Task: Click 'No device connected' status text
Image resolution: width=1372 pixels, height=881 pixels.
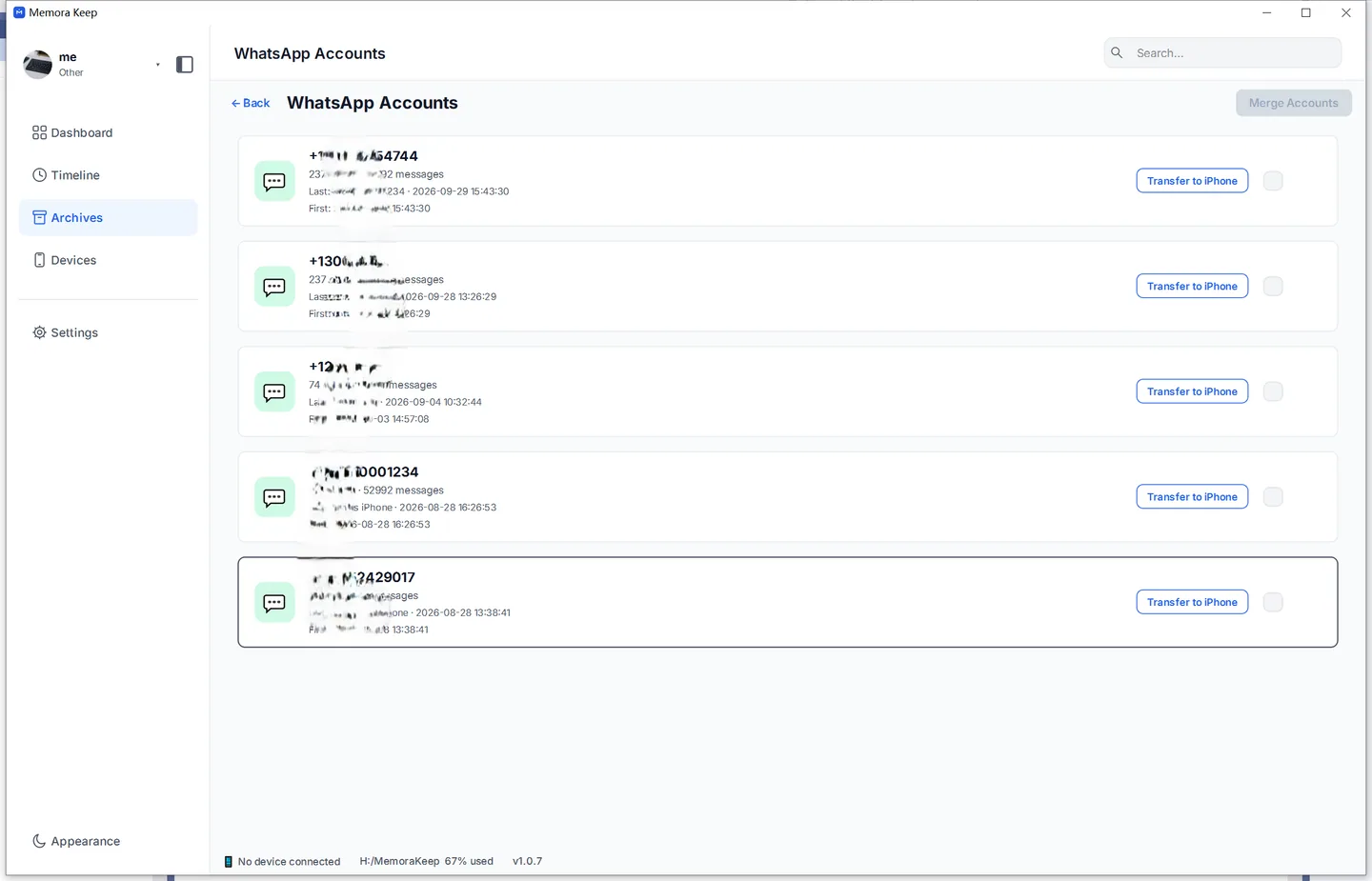Action: point(289,862)
